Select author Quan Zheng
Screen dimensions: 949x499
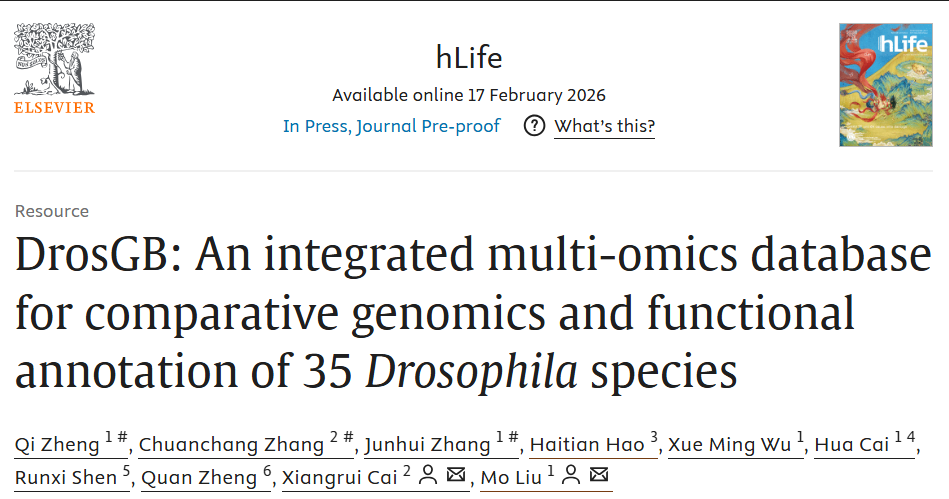(x=200, y=477)
